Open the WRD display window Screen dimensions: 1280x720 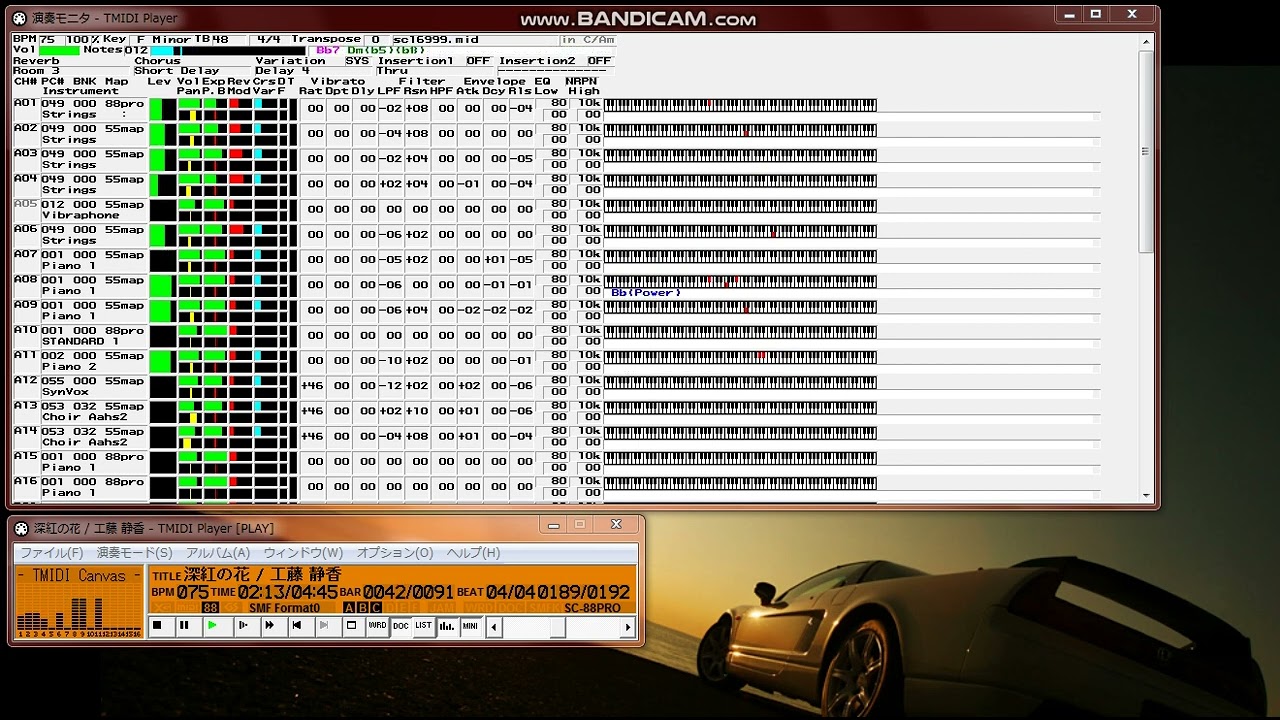coord(377,626)
